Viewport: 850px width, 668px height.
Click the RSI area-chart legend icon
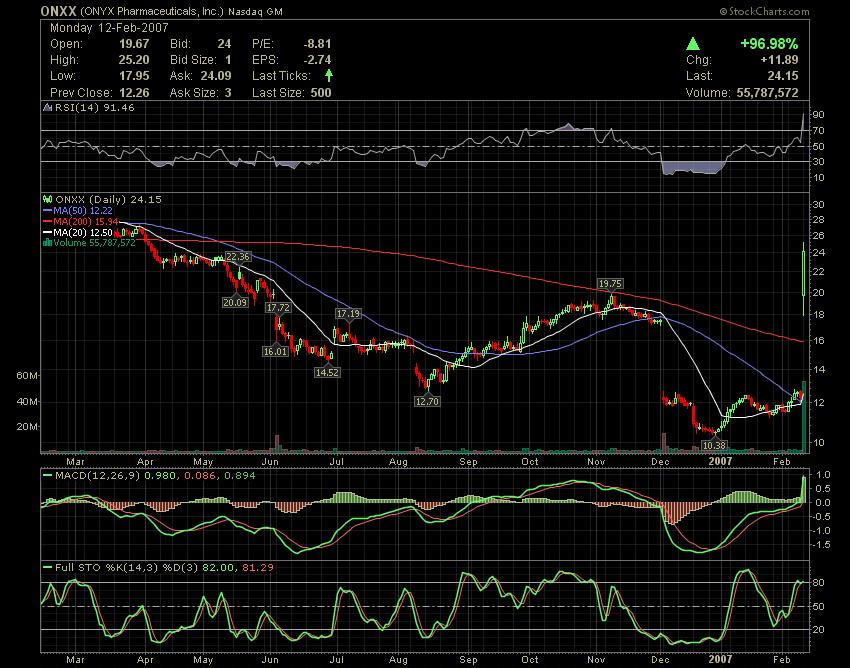(x=48, y=107)
